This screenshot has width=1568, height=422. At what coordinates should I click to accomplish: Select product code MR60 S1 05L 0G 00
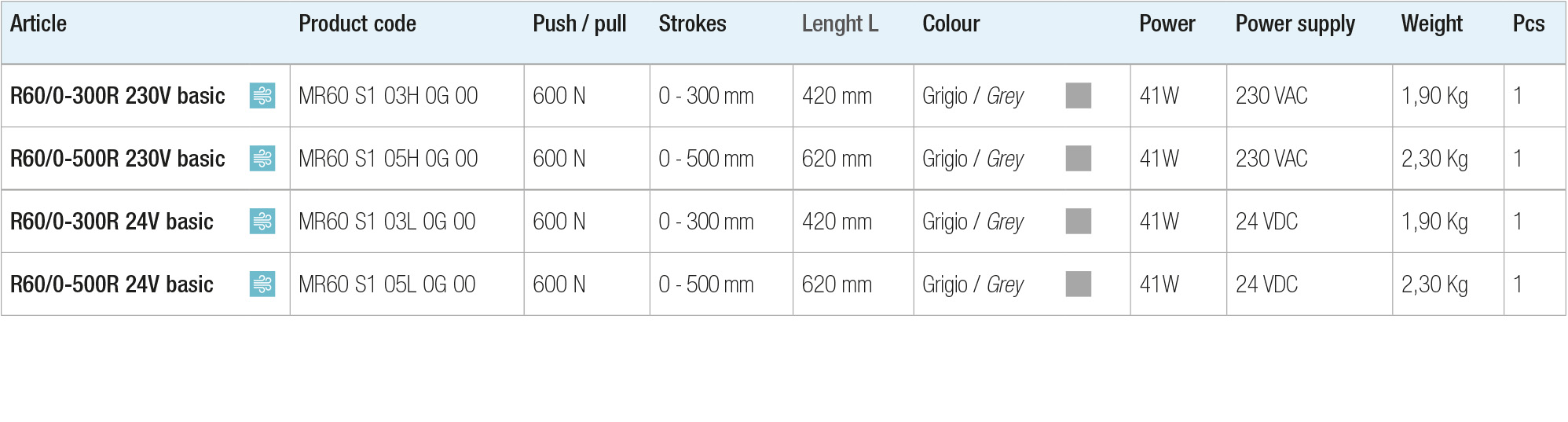click(387, 284)
